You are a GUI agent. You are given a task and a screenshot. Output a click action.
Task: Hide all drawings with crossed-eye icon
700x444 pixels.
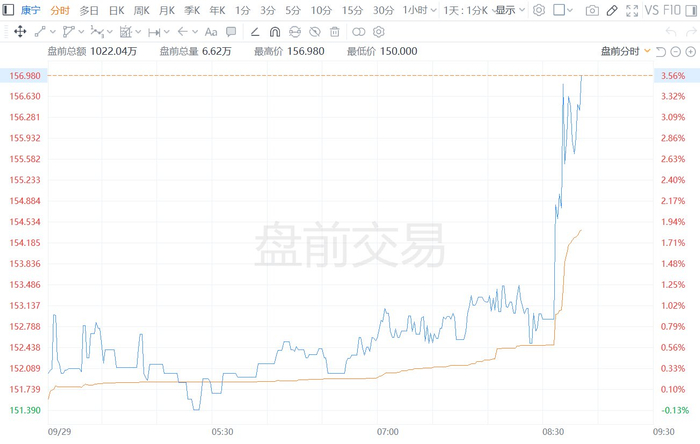point(315,32)
